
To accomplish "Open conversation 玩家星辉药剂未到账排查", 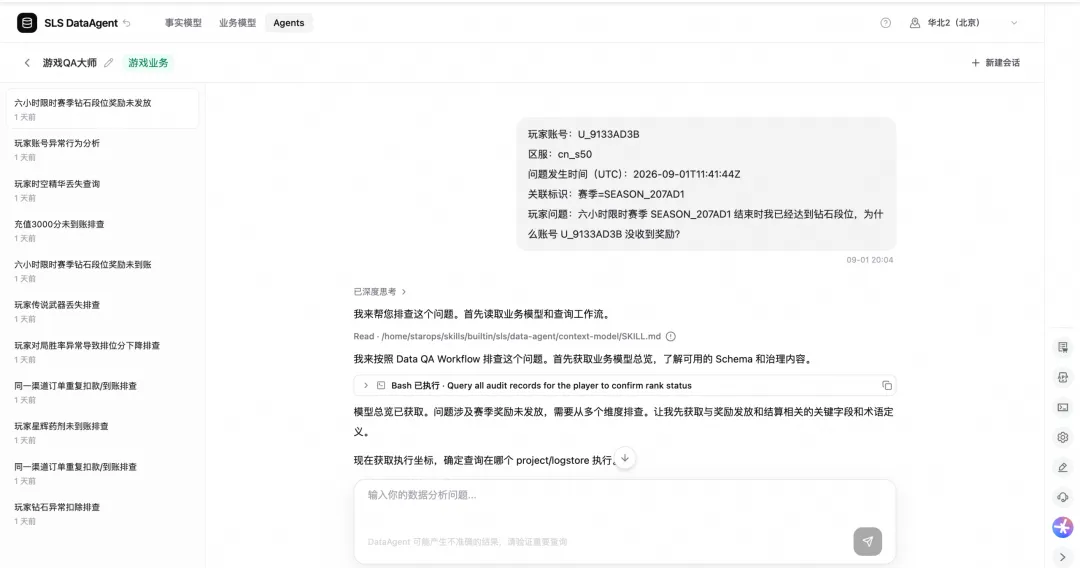I will (x=103, y=432).
